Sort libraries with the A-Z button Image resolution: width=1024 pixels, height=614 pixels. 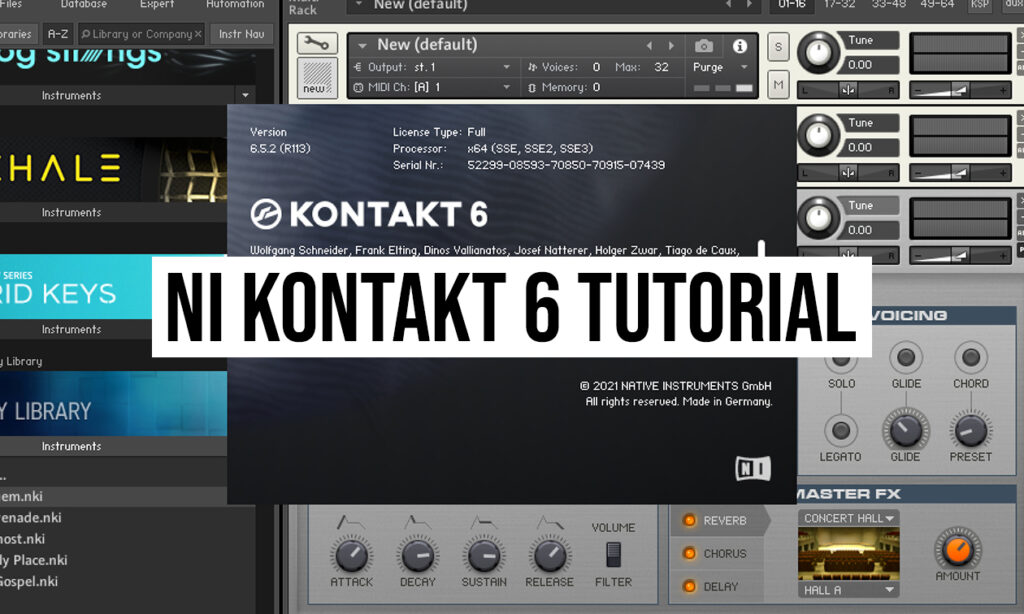pos(57,34)
